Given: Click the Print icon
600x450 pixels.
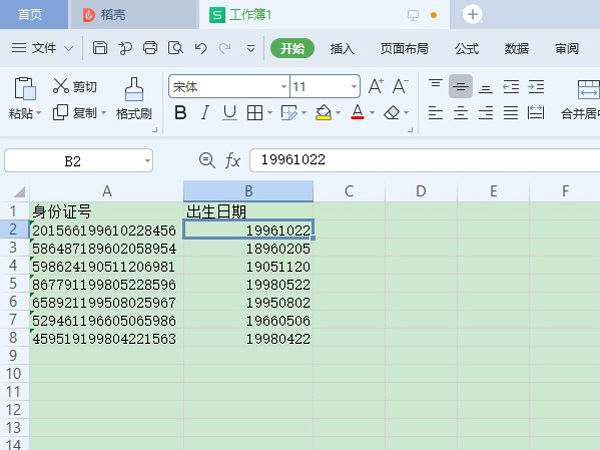Looking at the screenshot, I should pos(150,48).
